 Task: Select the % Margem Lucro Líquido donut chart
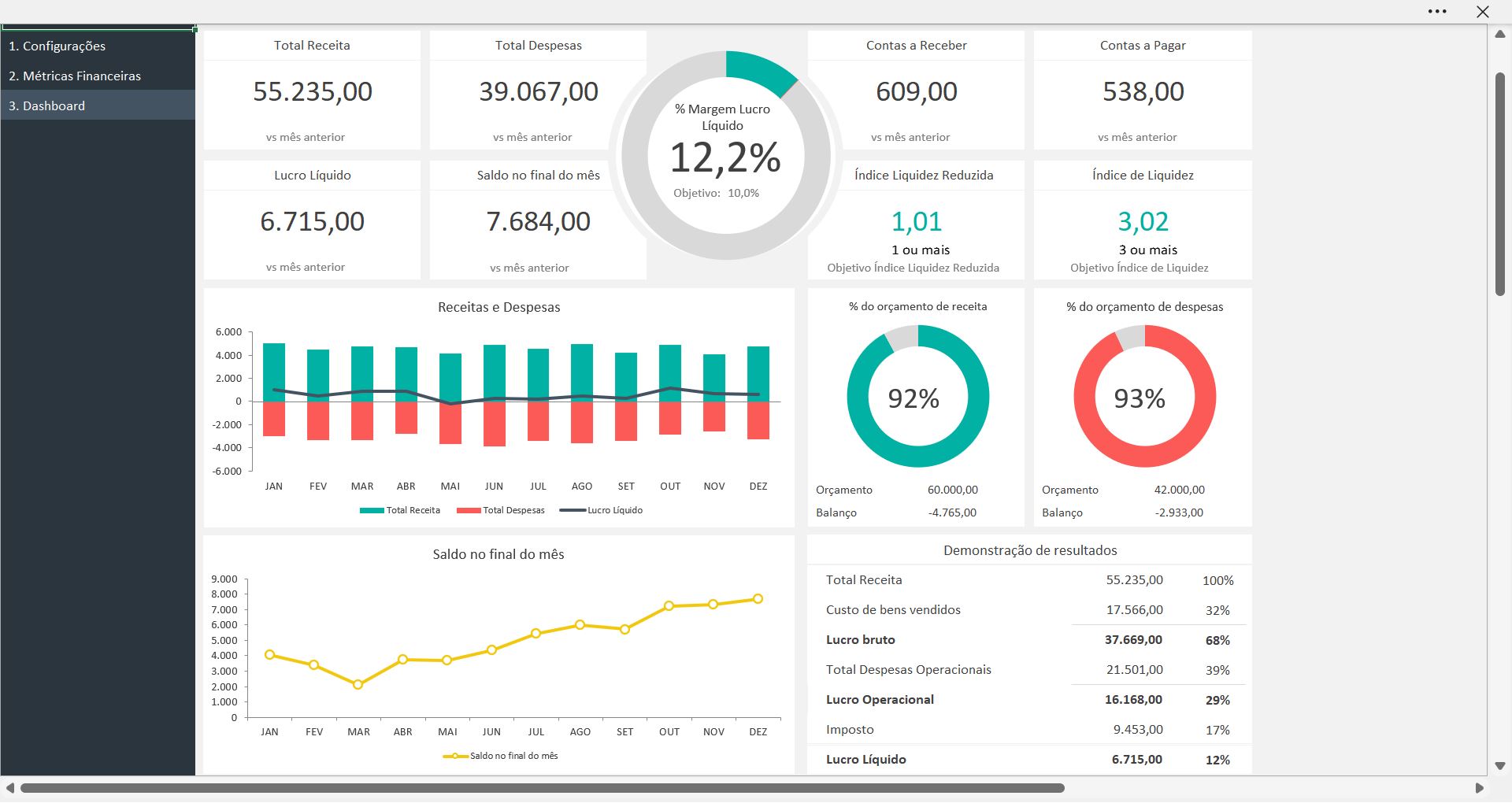[726, 155]
